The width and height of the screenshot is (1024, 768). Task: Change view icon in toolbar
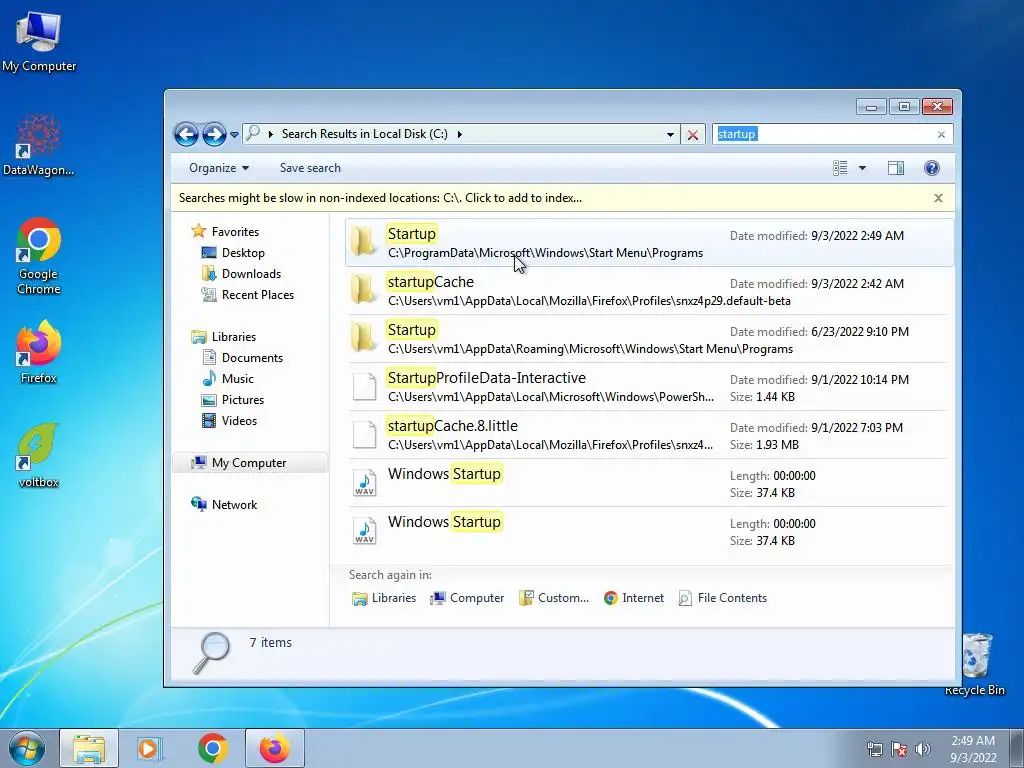point(840,168)
